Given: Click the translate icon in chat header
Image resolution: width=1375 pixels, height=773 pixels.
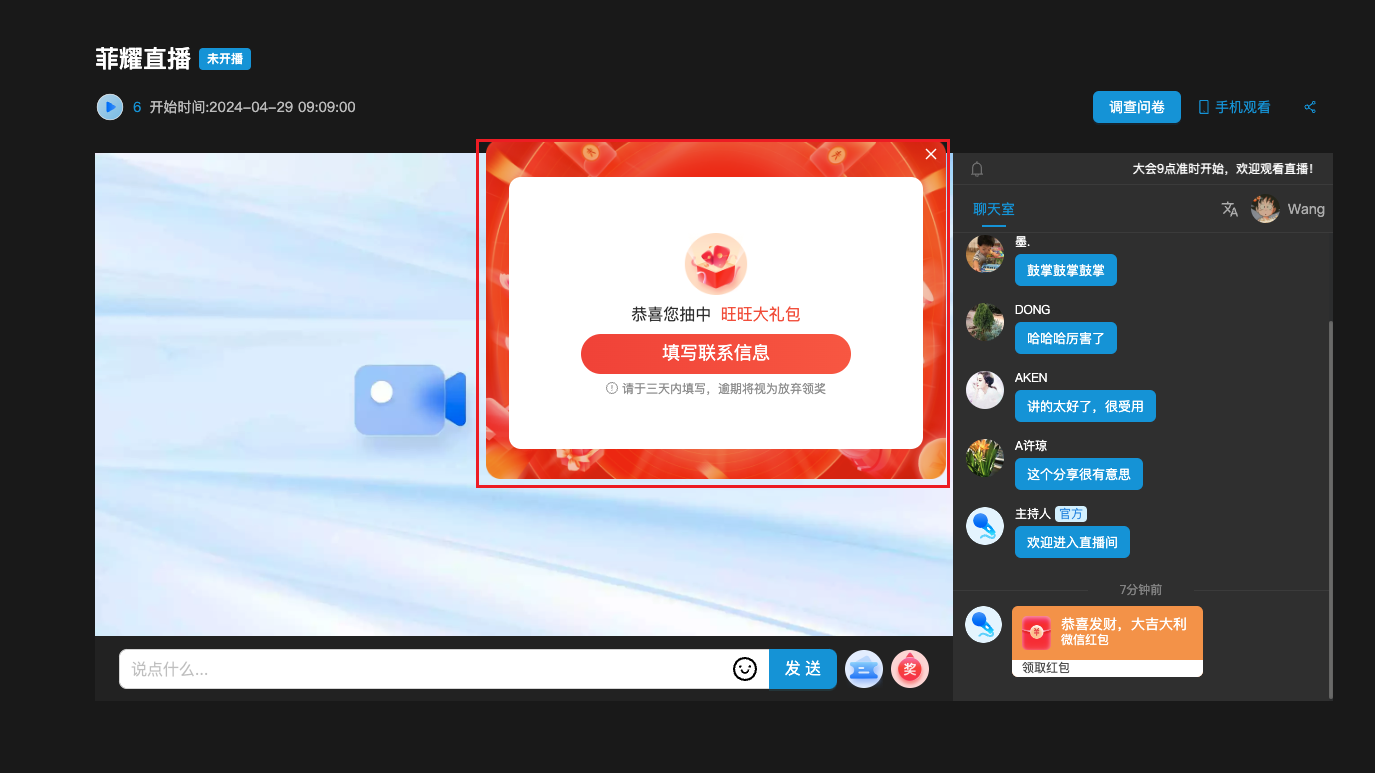Looking at the screenshot, I should click(x=1229, y=209).
